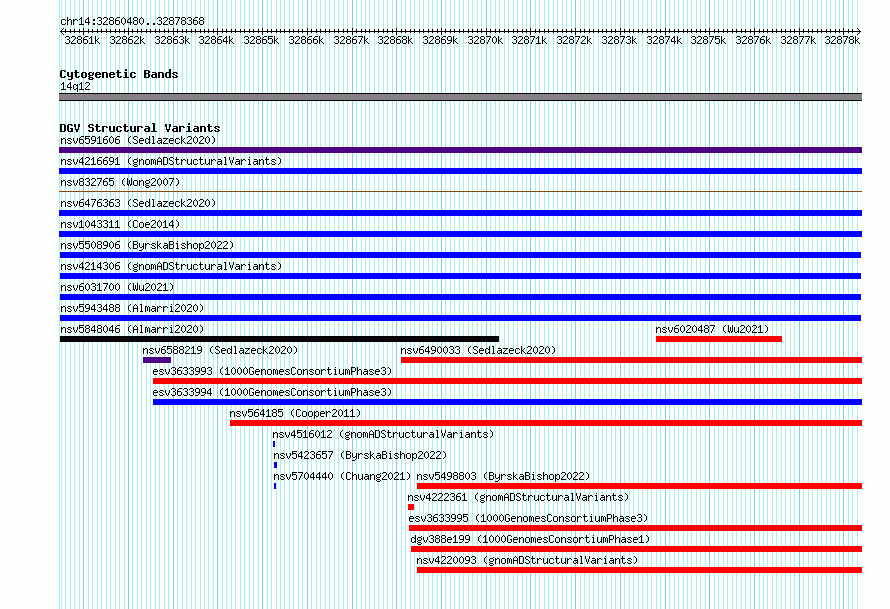The width and height of the screenshot is (890, 609).
Task: Click blue bar under nsv5943488
Action: coord(460,318)
